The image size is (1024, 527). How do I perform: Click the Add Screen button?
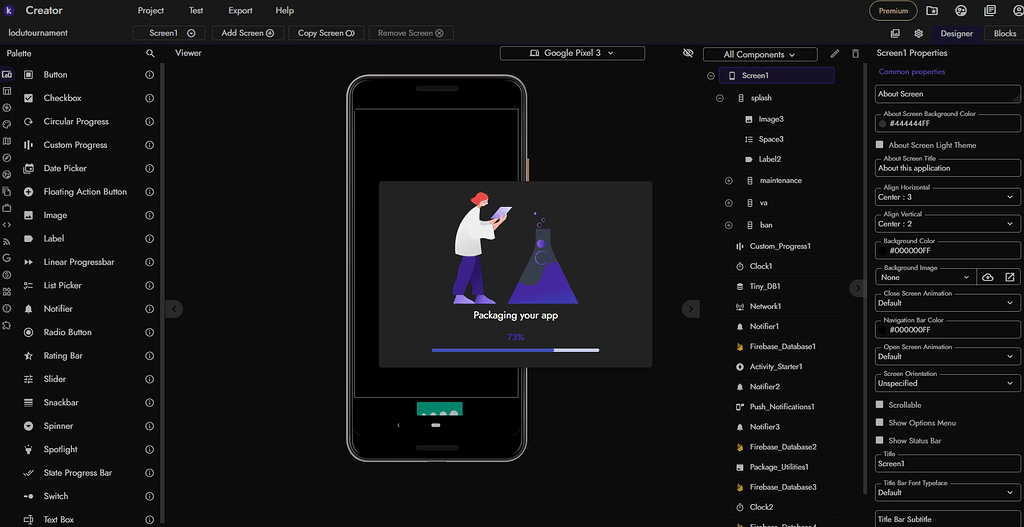tap(248, 33)
